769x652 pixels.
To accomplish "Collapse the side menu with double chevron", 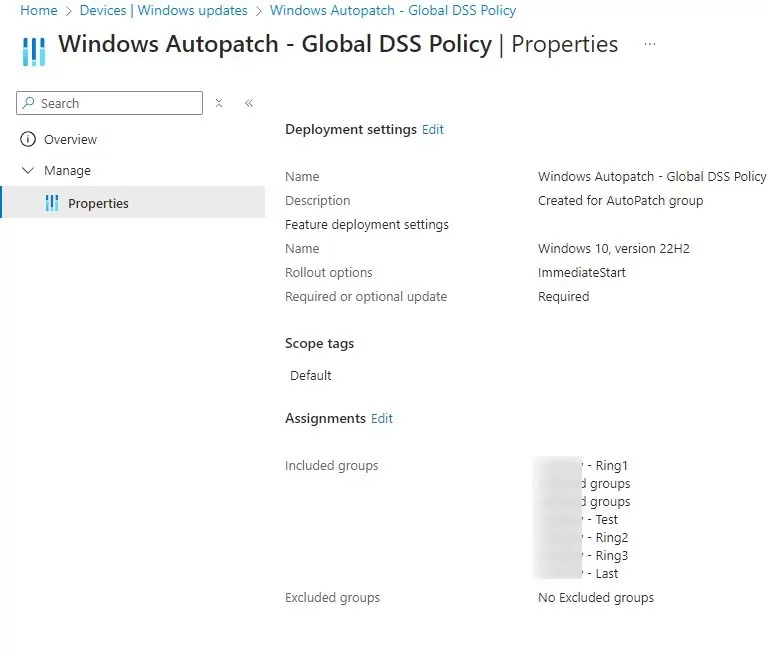I will (x=249, y=103).
